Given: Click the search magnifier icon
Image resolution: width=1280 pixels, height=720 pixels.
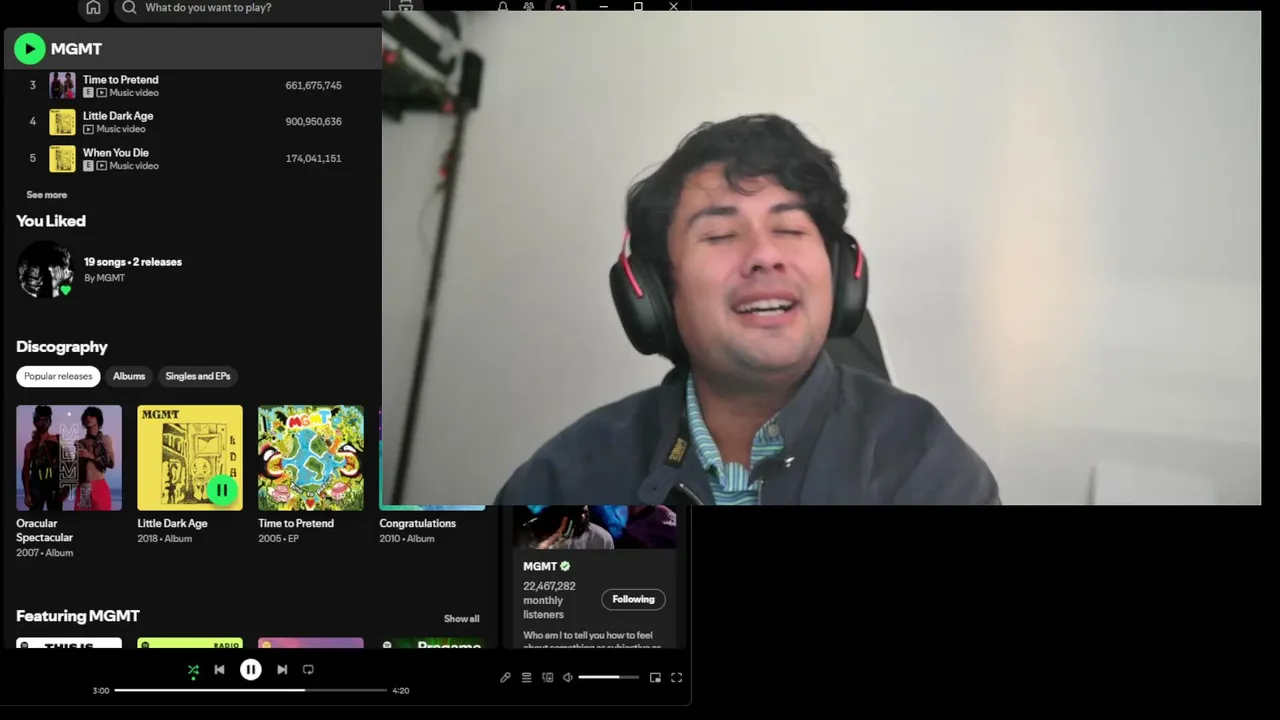Looking at the screenshot, I should pos(129,7).
